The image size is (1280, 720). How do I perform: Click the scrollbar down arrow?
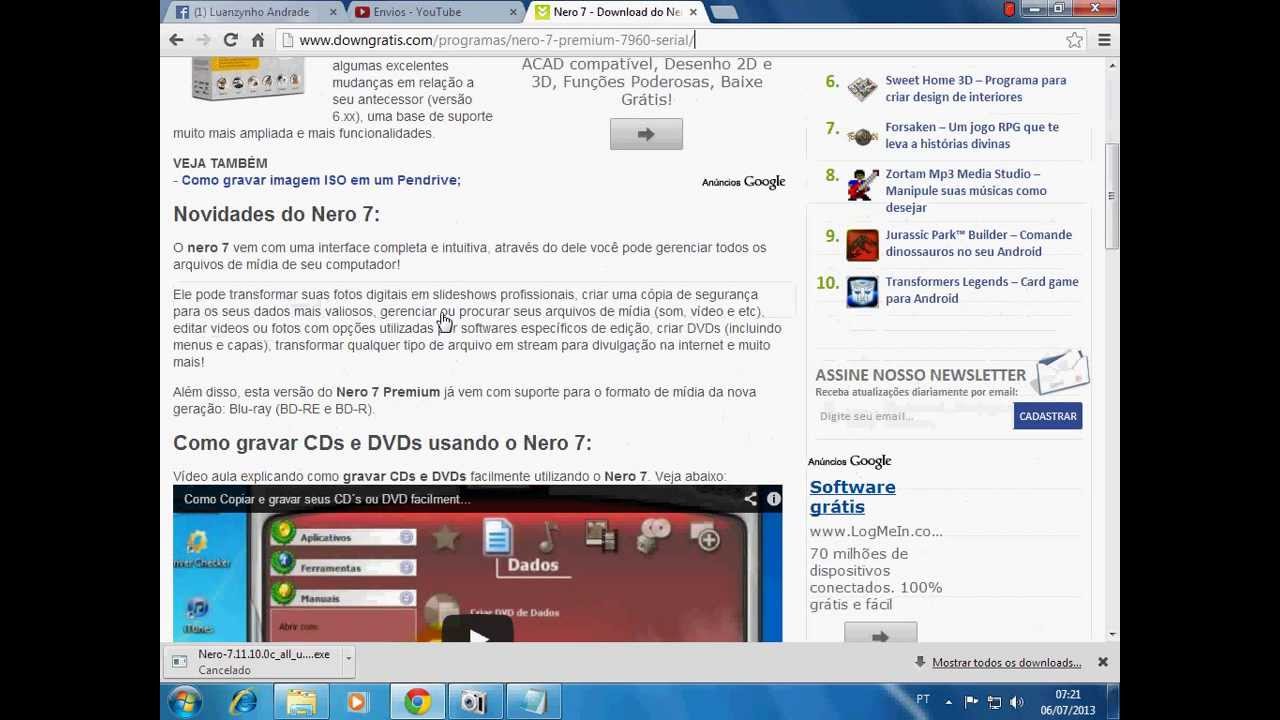tap(1111, 634)
